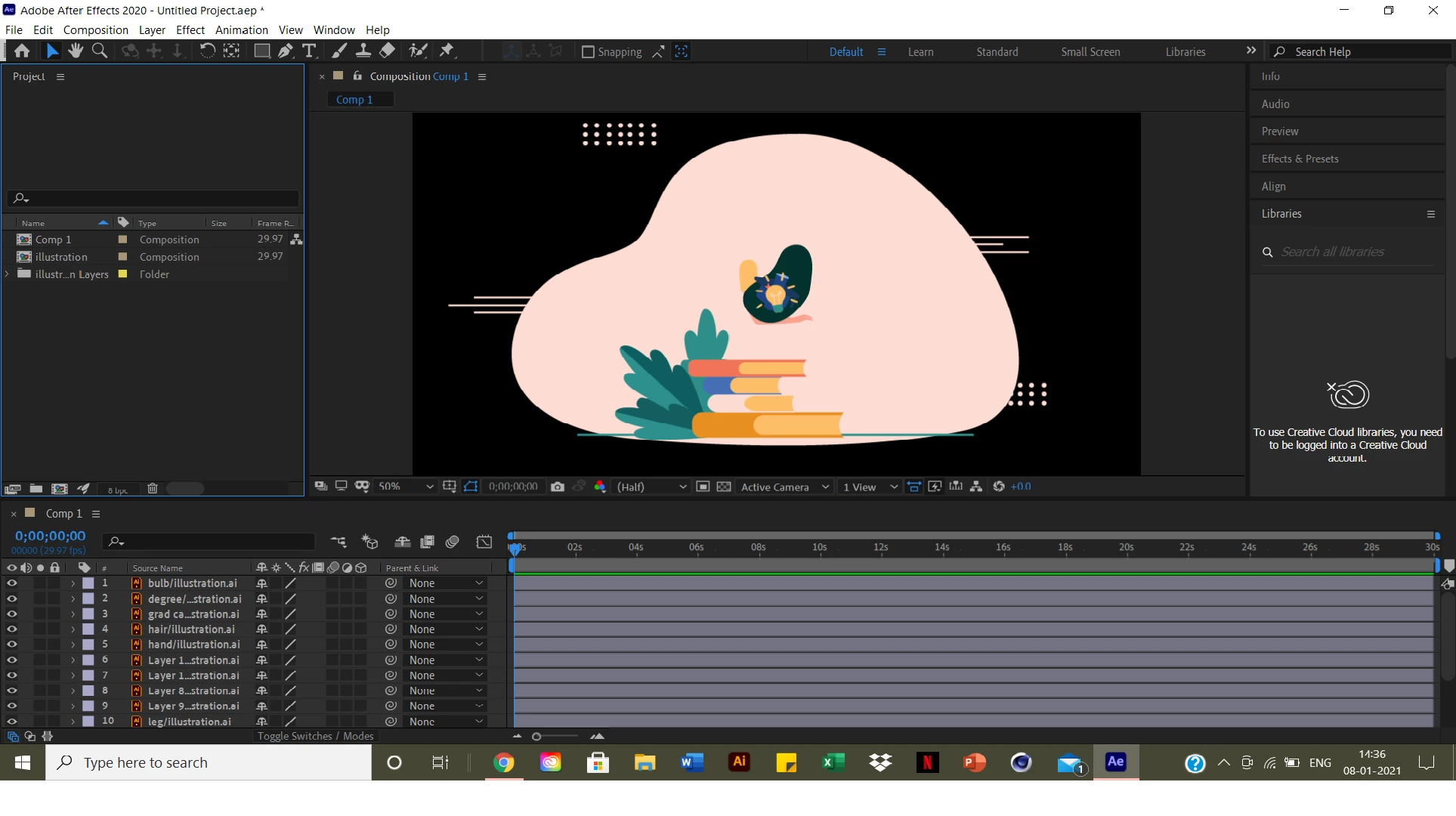Open the Graph Editor from the timeline

coord(484,542)
